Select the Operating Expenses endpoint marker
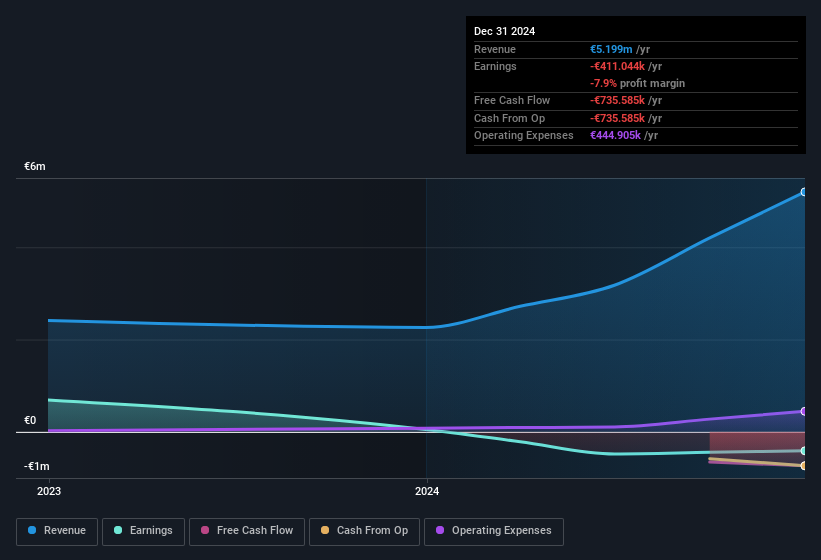The height and width of the screenshot is (560, 821). [804, 411]
